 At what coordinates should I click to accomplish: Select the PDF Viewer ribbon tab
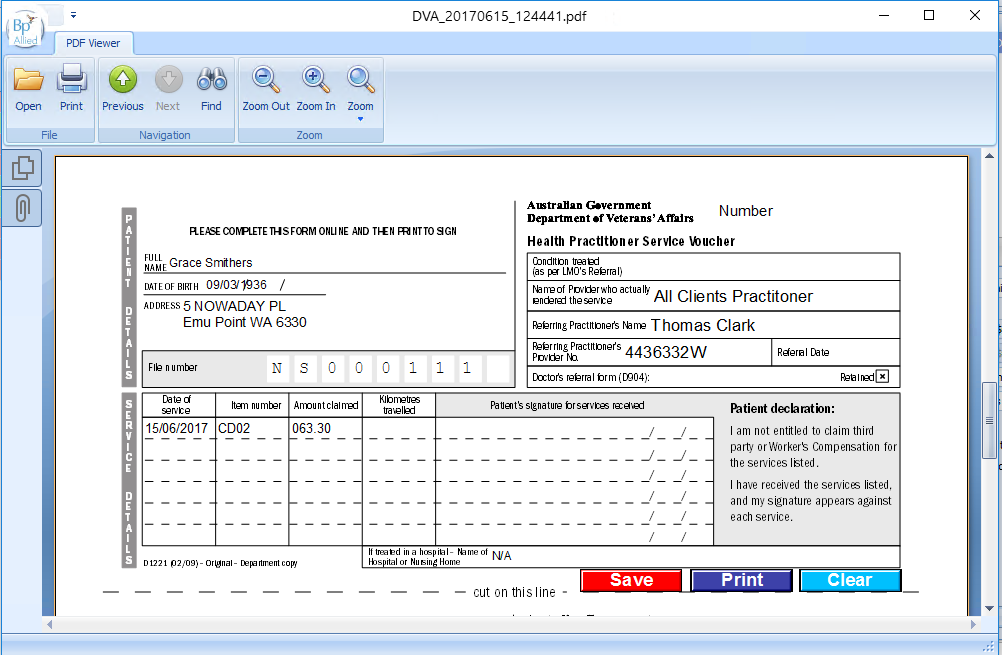click(x=93, y=43)
